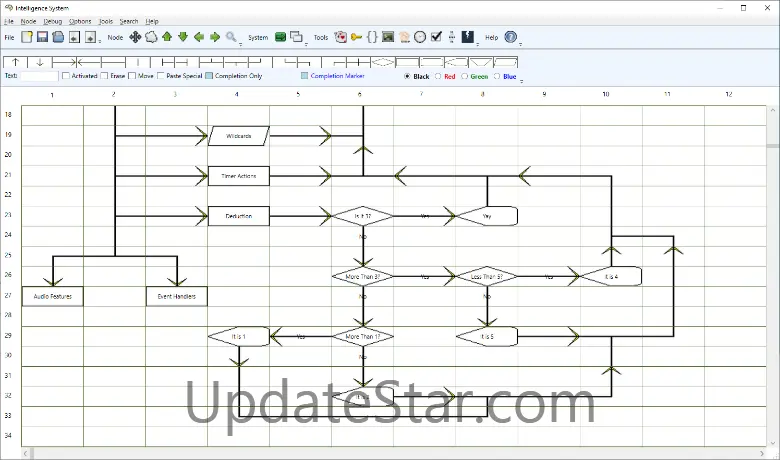The width and height of the screenshot is (780, 460).
Task: Click the green right arrow icon
Action: point(215,37)
